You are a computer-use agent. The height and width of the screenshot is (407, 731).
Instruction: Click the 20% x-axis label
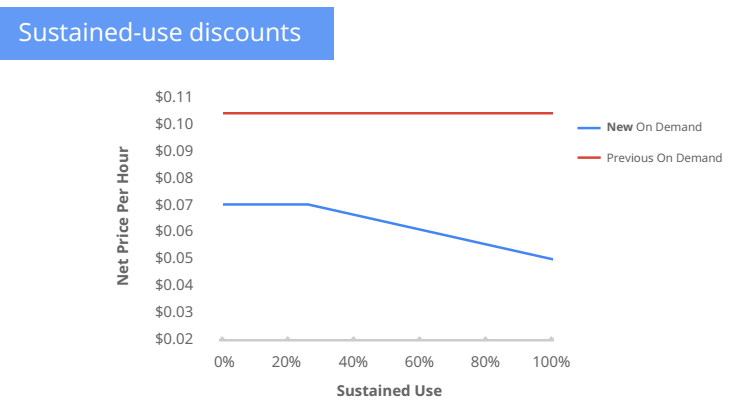tap(287, 361)
